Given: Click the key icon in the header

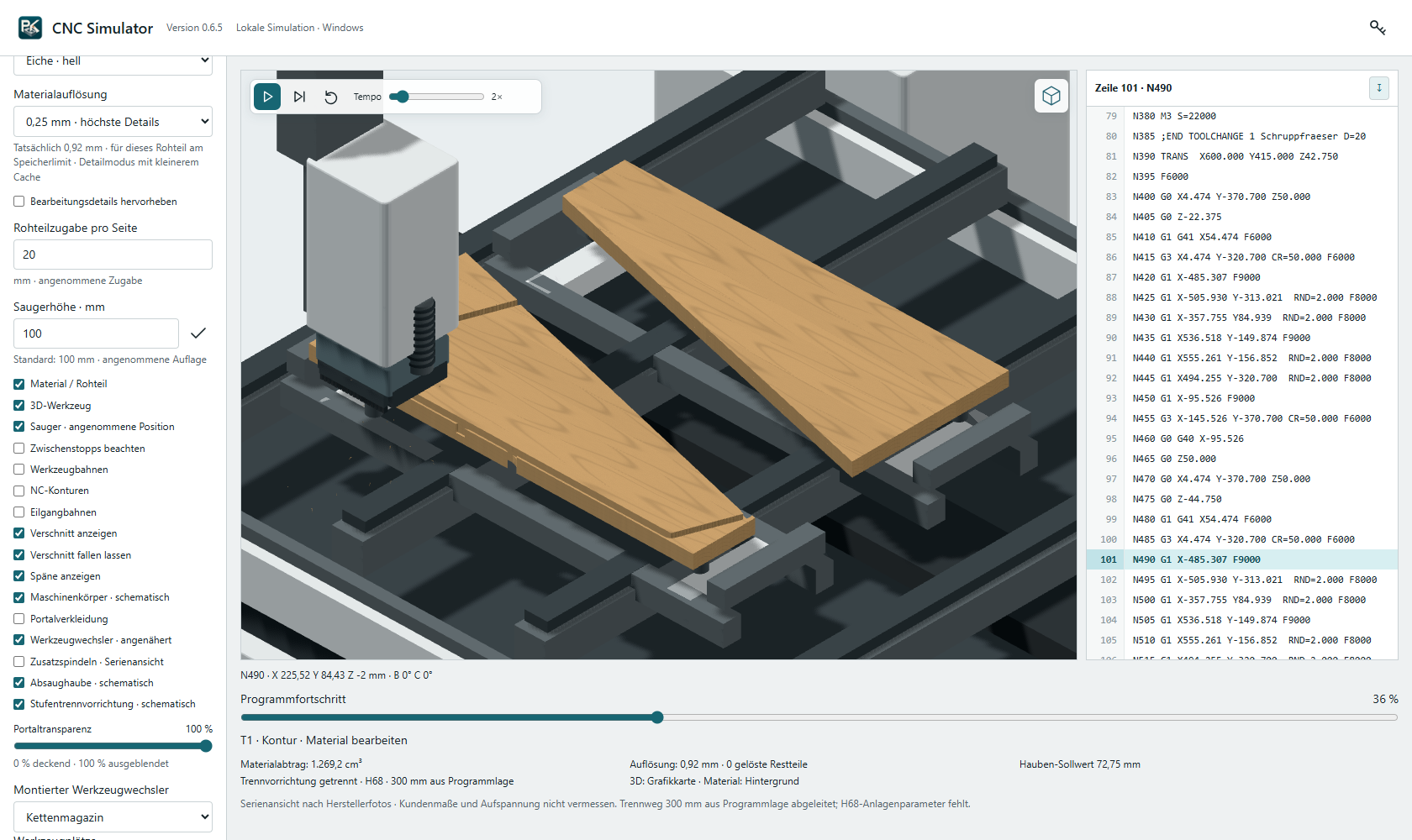Looking at the screenshot, I should tap(1378, 28).
